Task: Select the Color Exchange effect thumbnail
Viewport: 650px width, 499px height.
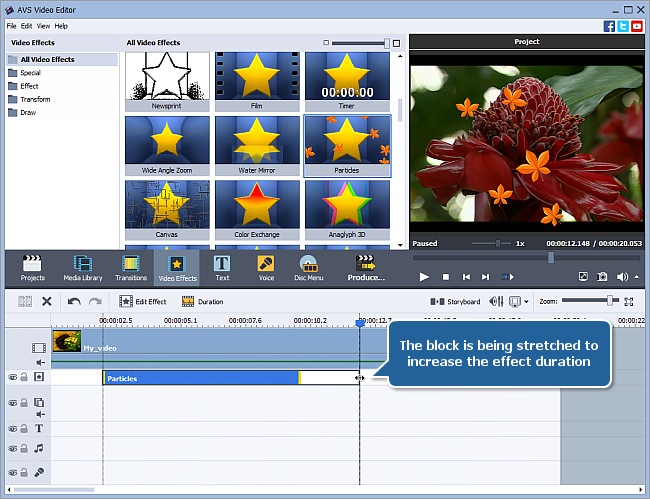Action: click(x=257, y=210)
